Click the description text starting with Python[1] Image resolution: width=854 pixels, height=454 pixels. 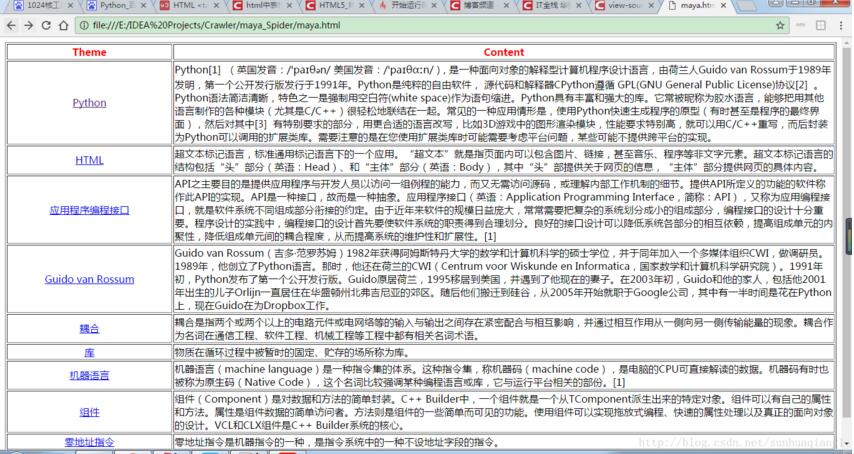[504, 103]
